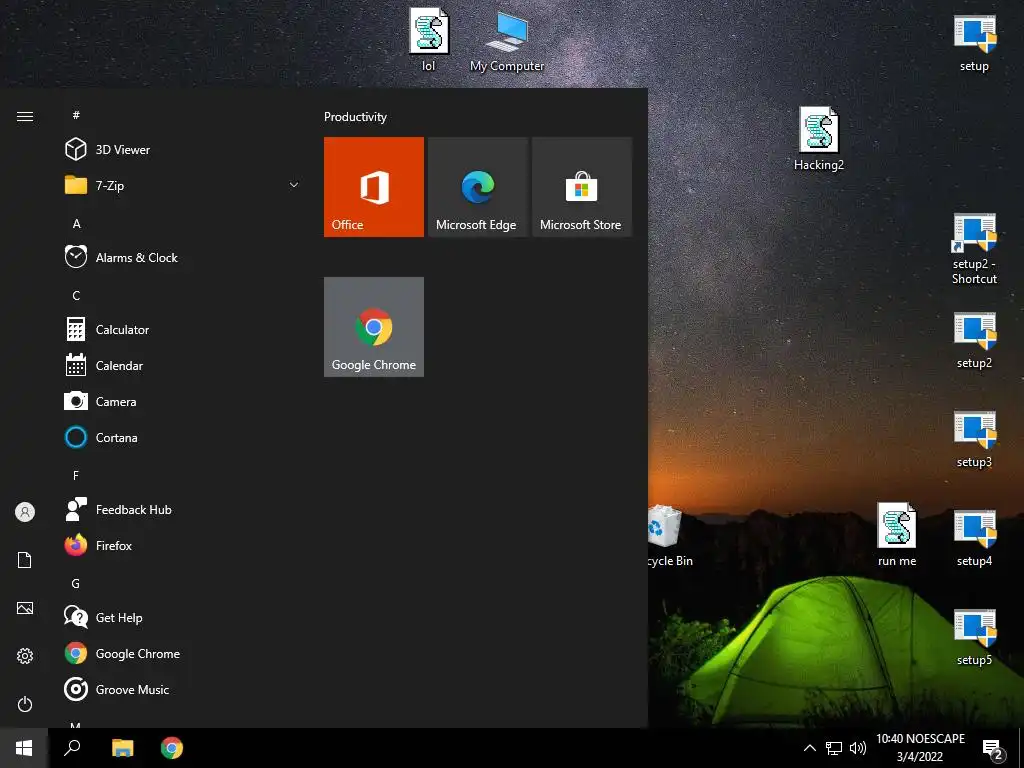Open File Explorer on taskbar
The image size is (1024, 768).
[122, 748]
